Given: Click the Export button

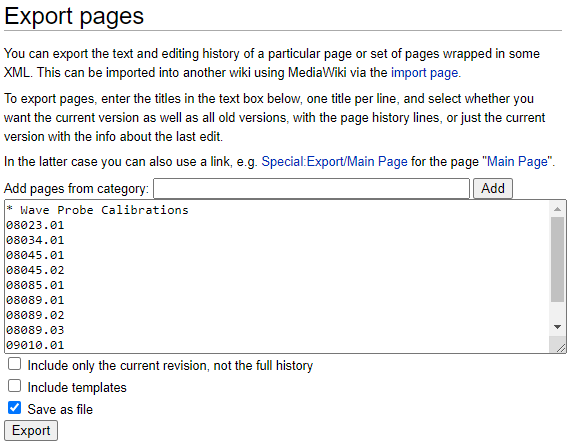Looking at the screenshot, I should click(x=31, y=430).
